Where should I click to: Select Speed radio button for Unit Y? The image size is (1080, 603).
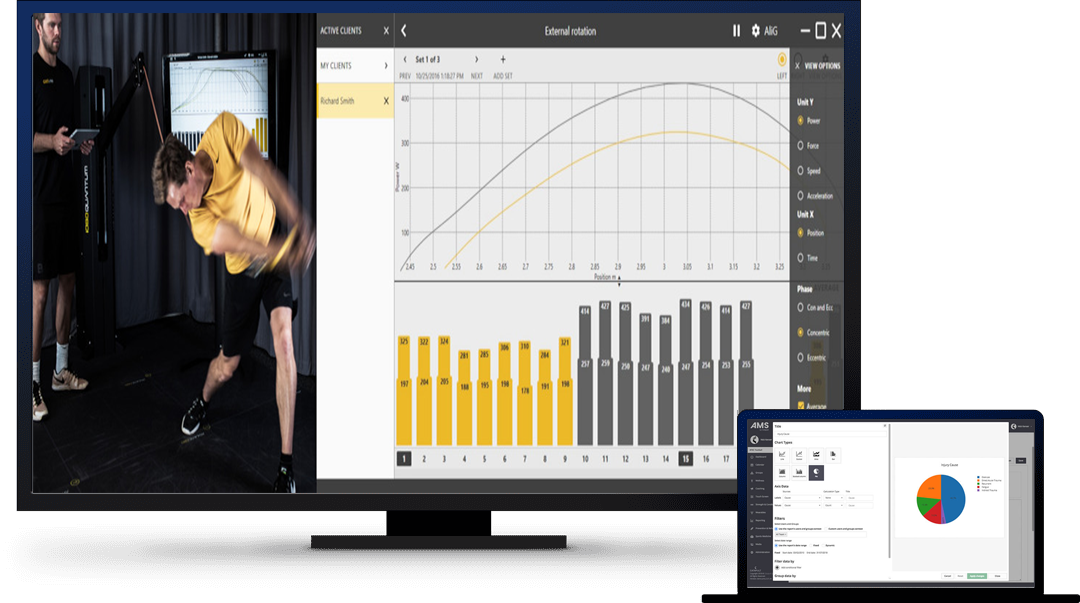pyautogui.click(x=800, y=170)
